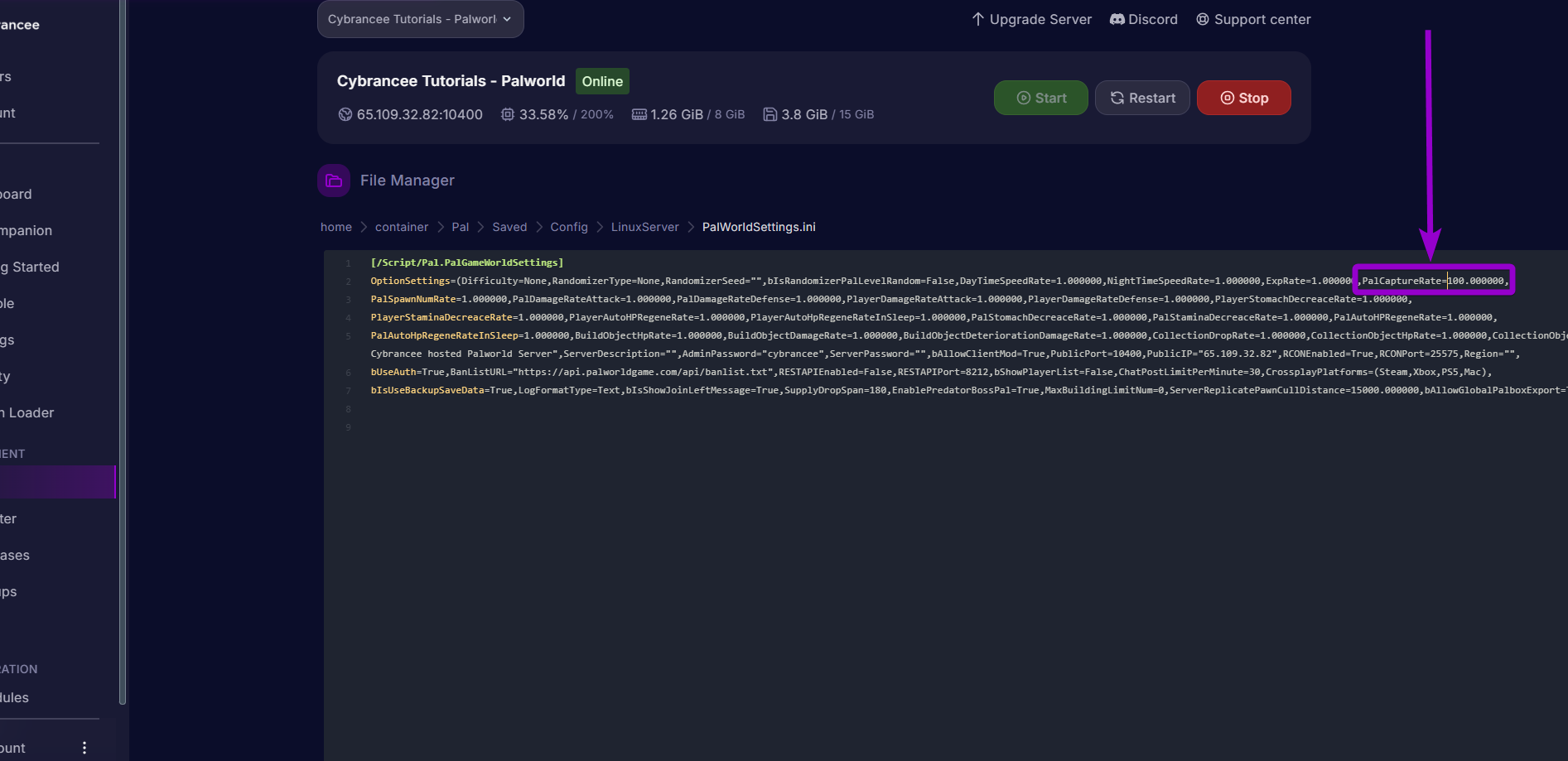Open the Config folder breadcrumb
Screen dimensions: 1568x761
click(x=569, y=227)
